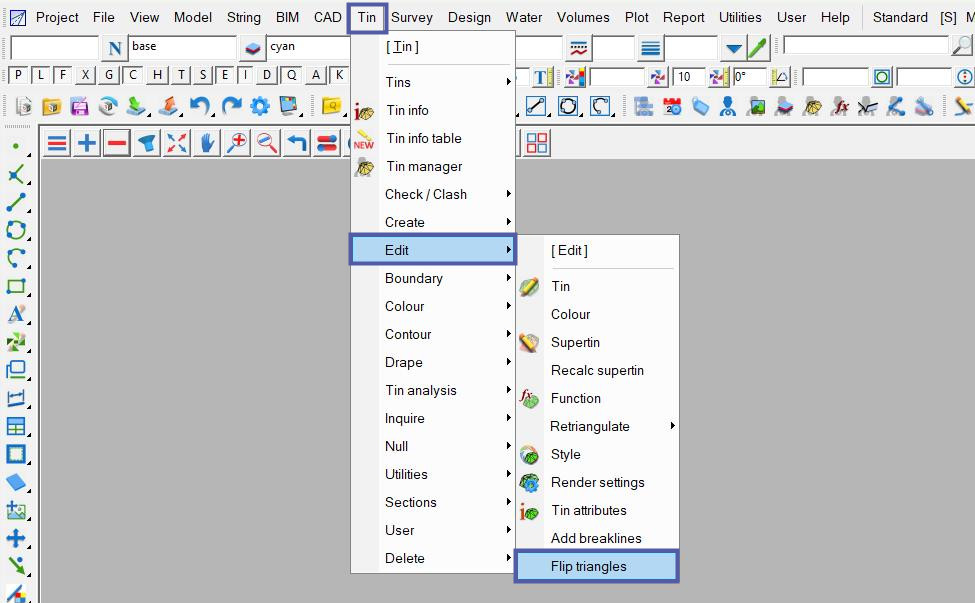Click the red minus remove-model icon
The image size is (975, 603).
pos(116,144)
